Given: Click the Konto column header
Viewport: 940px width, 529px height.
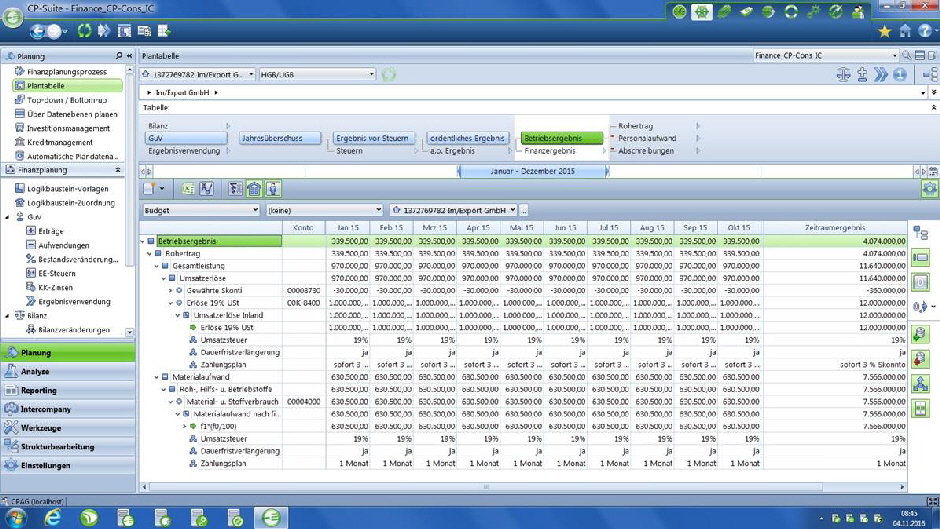Looking at the screenshot, I should click(303, 228).
